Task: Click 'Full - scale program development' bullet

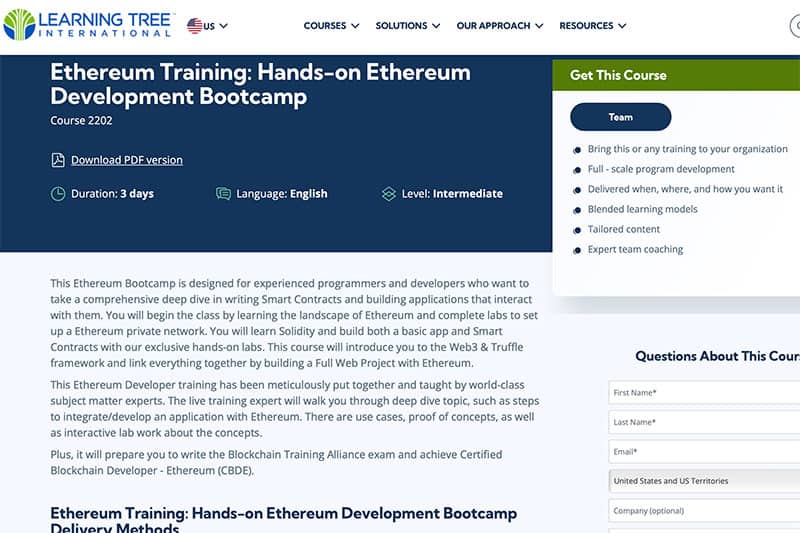Action: click(x=661, y=169)
